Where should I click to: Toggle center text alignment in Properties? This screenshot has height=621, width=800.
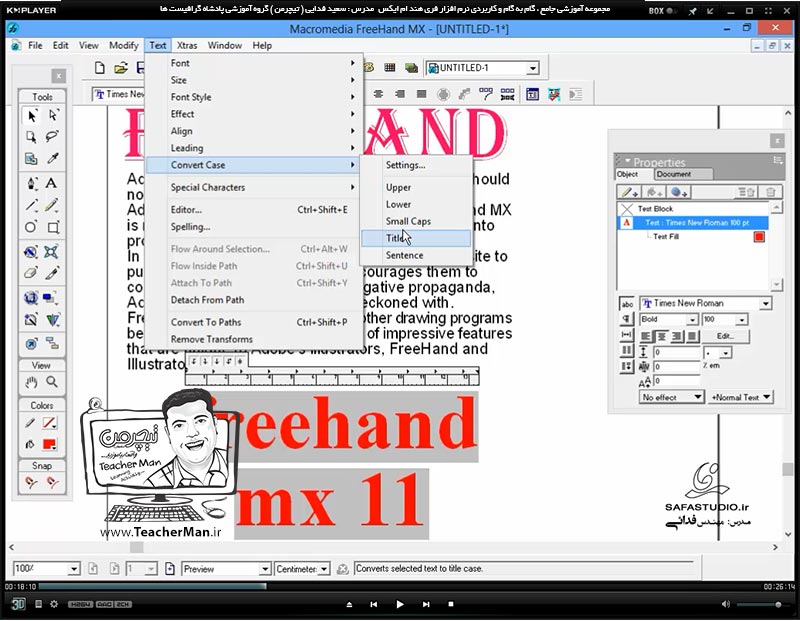click(662, 336)
